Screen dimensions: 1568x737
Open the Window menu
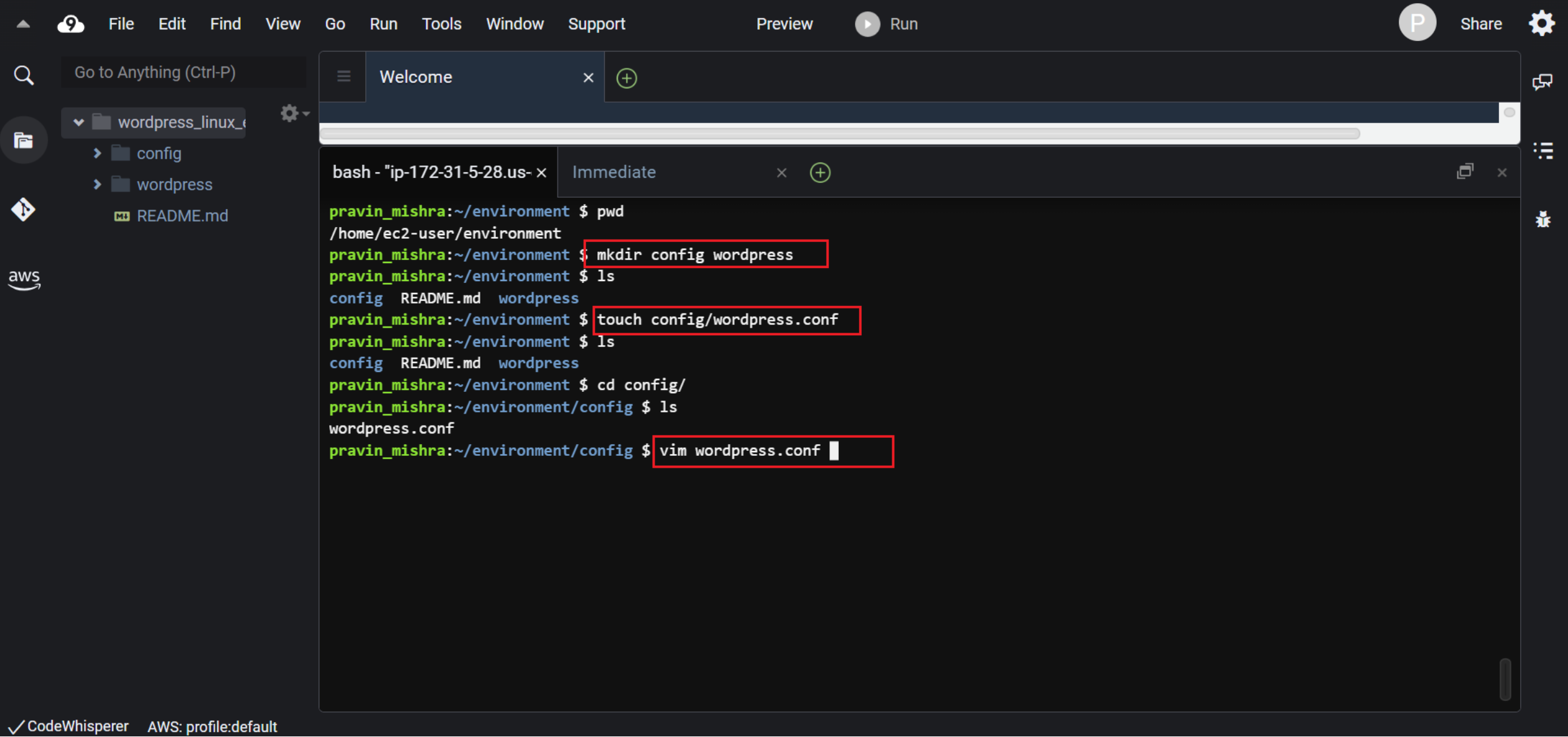click(515, 24)
